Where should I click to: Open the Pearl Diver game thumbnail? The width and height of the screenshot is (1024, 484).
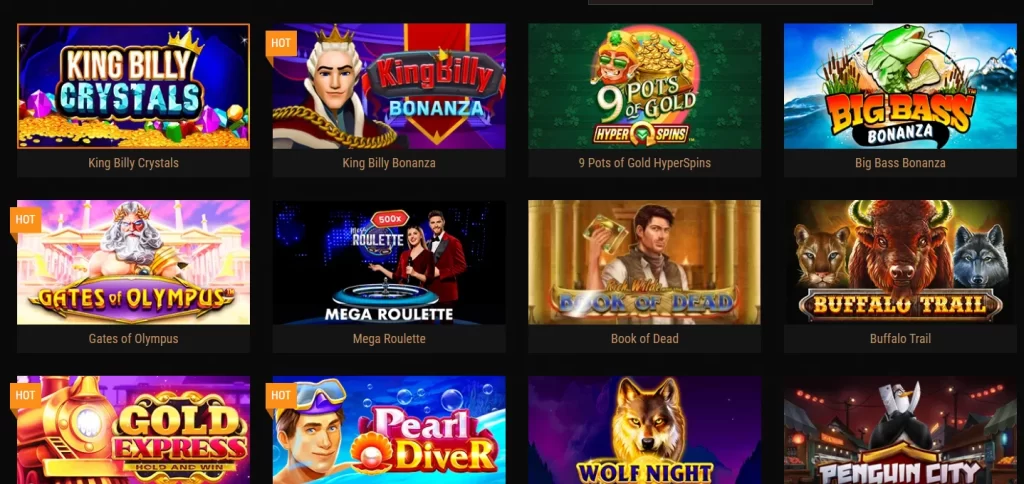389,430
